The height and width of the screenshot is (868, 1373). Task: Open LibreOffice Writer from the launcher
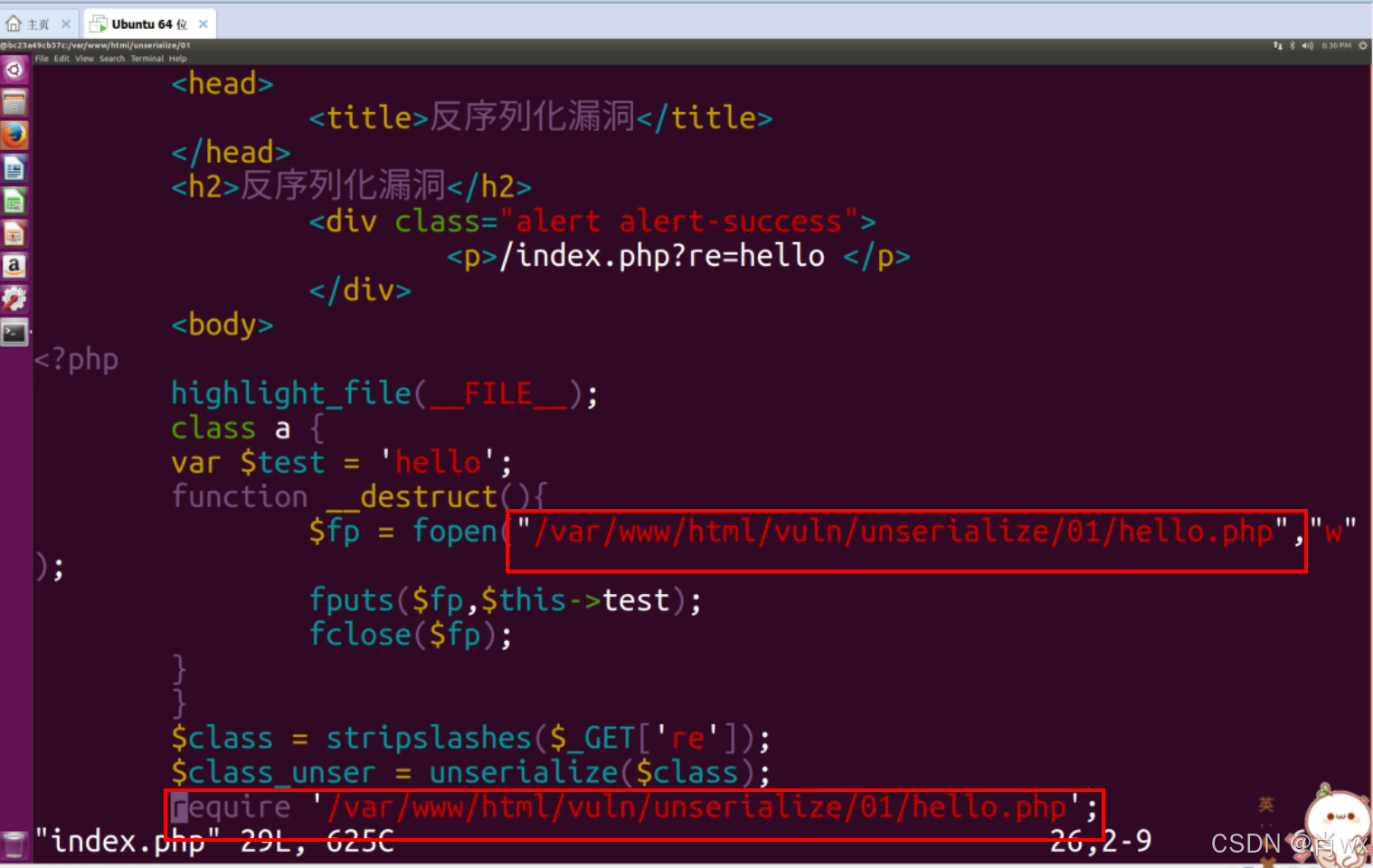14,167
